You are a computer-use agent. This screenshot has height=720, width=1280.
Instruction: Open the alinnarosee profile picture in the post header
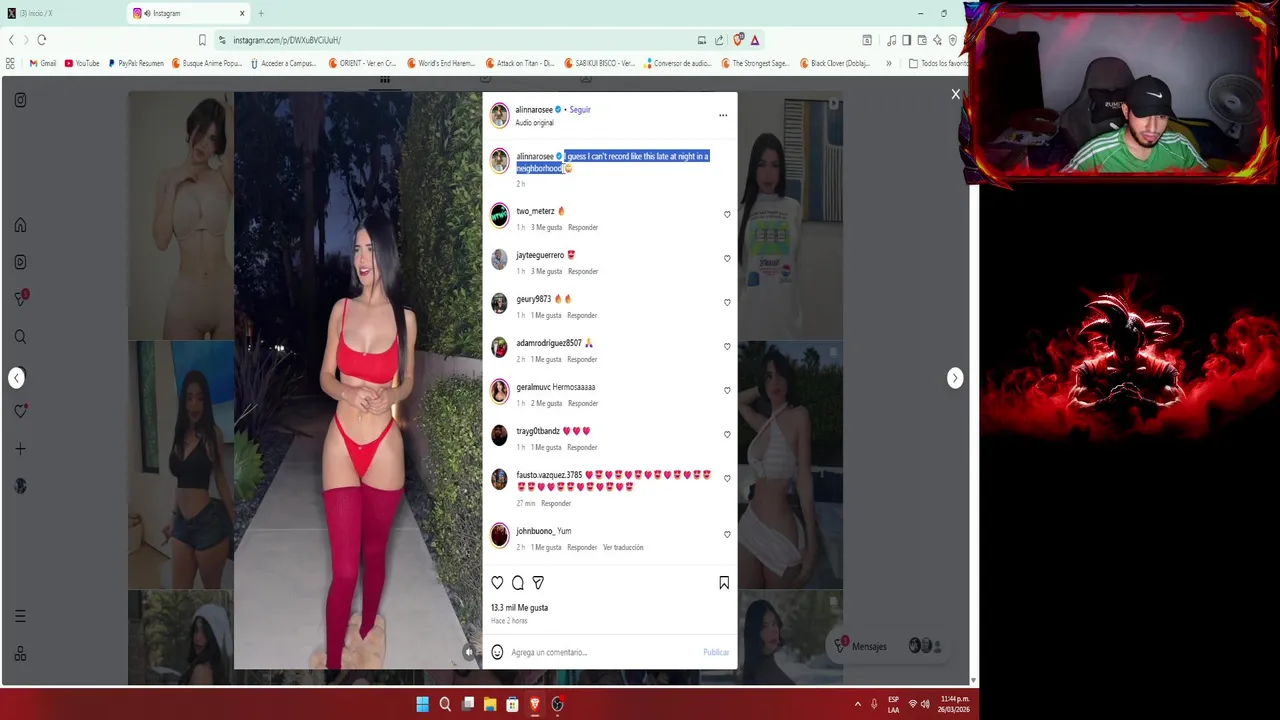[x=500, y=115]
